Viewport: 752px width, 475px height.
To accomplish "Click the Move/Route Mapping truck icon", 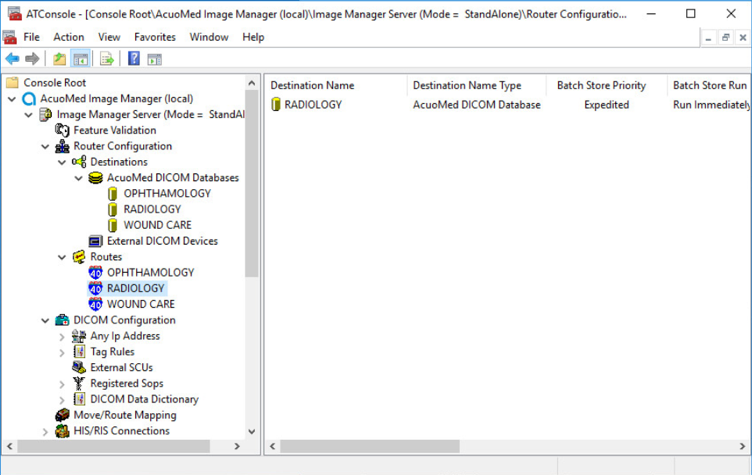I will pyautogui.click(x=62, y=415).
